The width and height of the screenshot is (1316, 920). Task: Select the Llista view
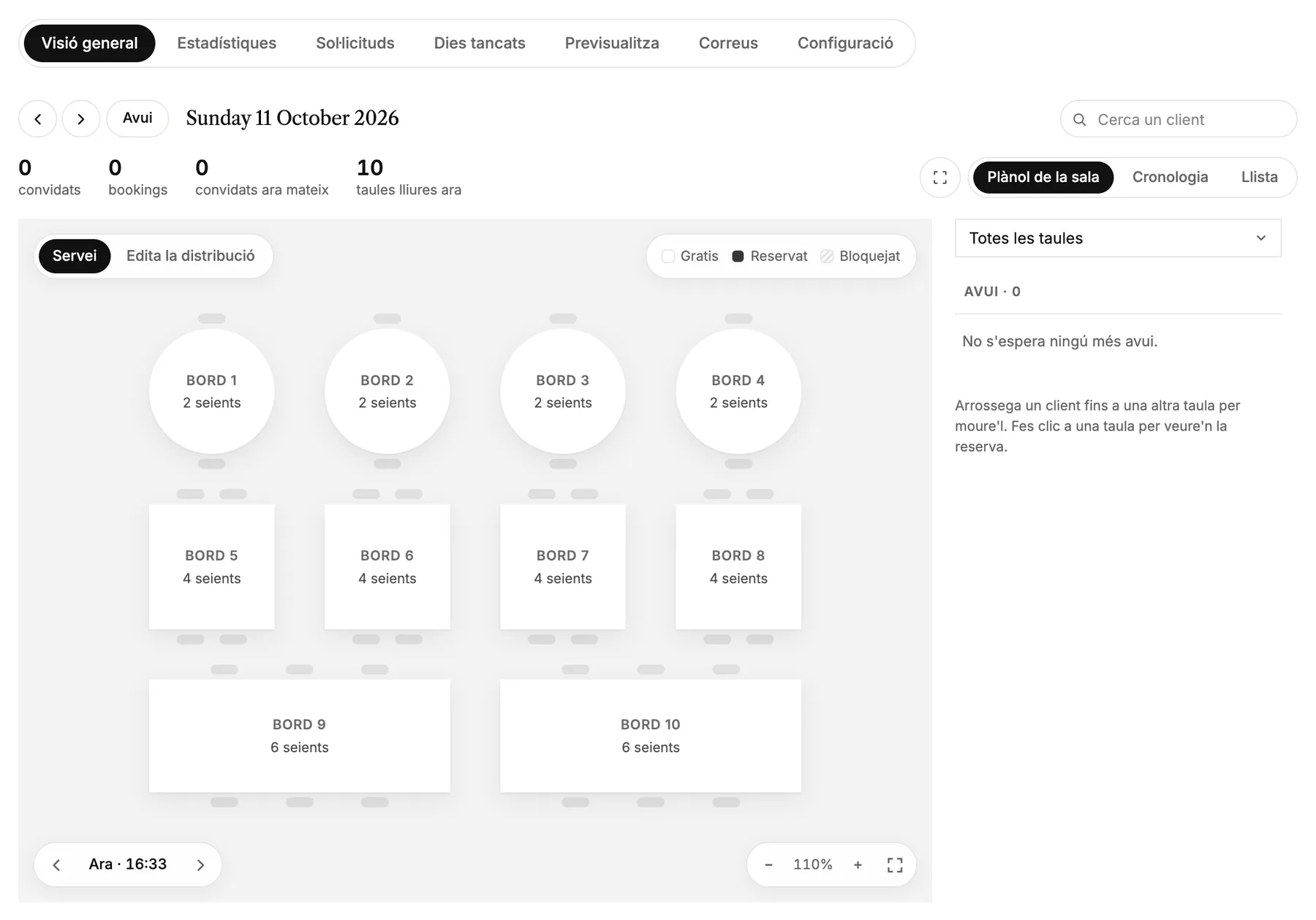(x=1259, y=178)
